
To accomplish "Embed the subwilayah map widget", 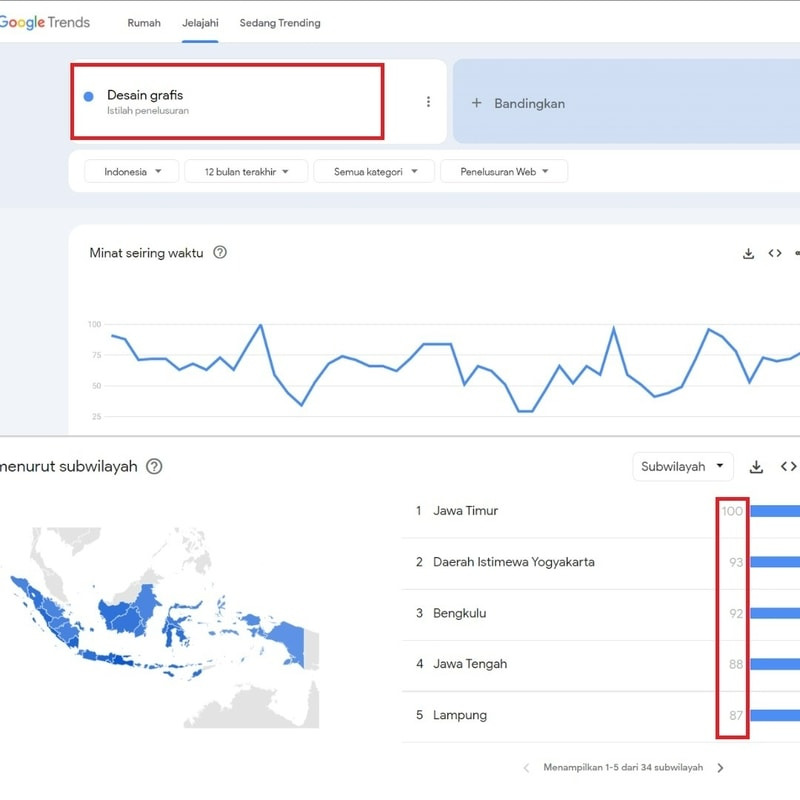I will coord(788,466).
